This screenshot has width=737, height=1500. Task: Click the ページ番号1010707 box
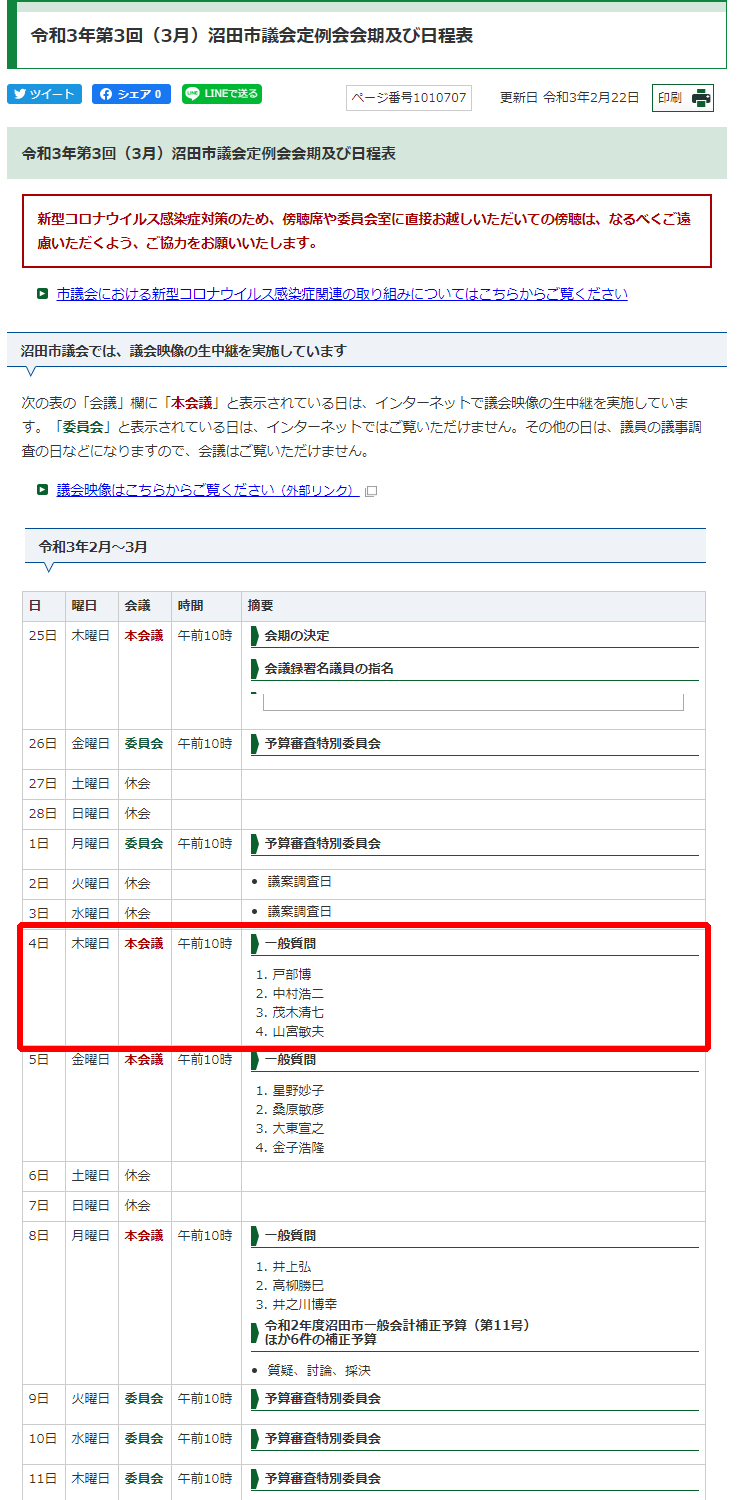tap(408, 98)
